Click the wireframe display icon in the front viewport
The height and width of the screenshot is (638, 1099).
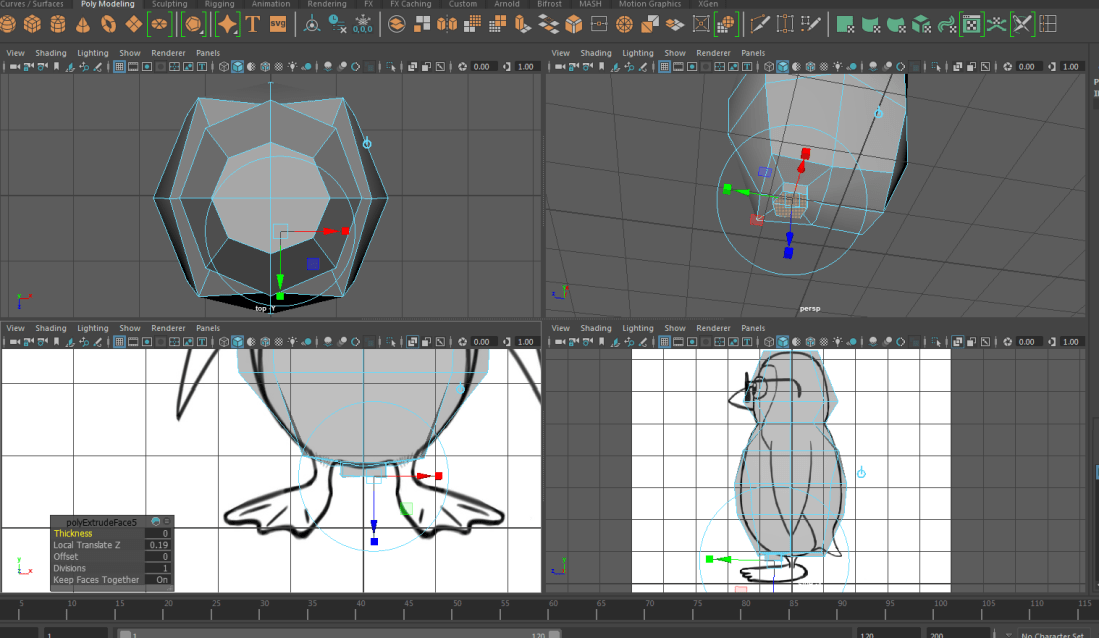223,341
